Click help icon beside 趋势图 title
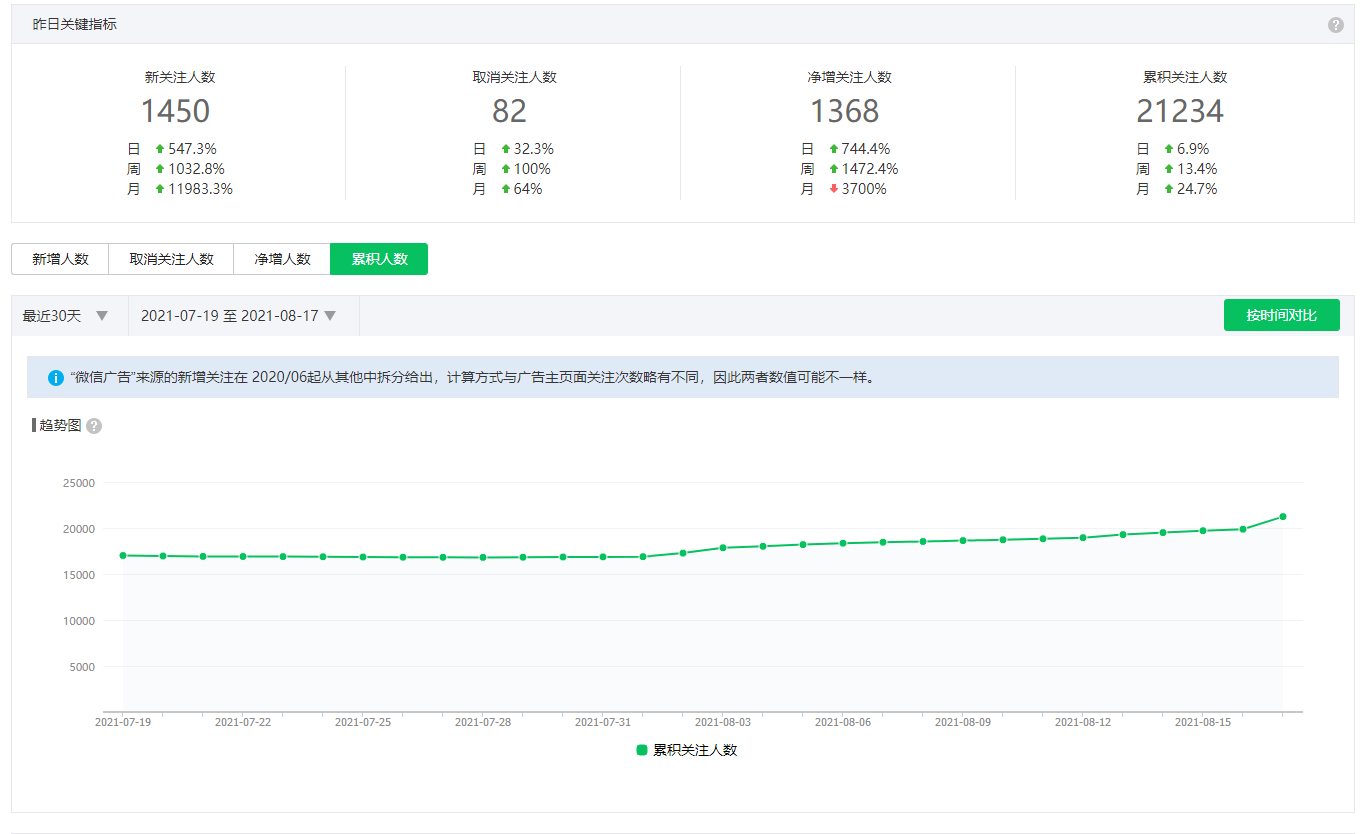 94,426
